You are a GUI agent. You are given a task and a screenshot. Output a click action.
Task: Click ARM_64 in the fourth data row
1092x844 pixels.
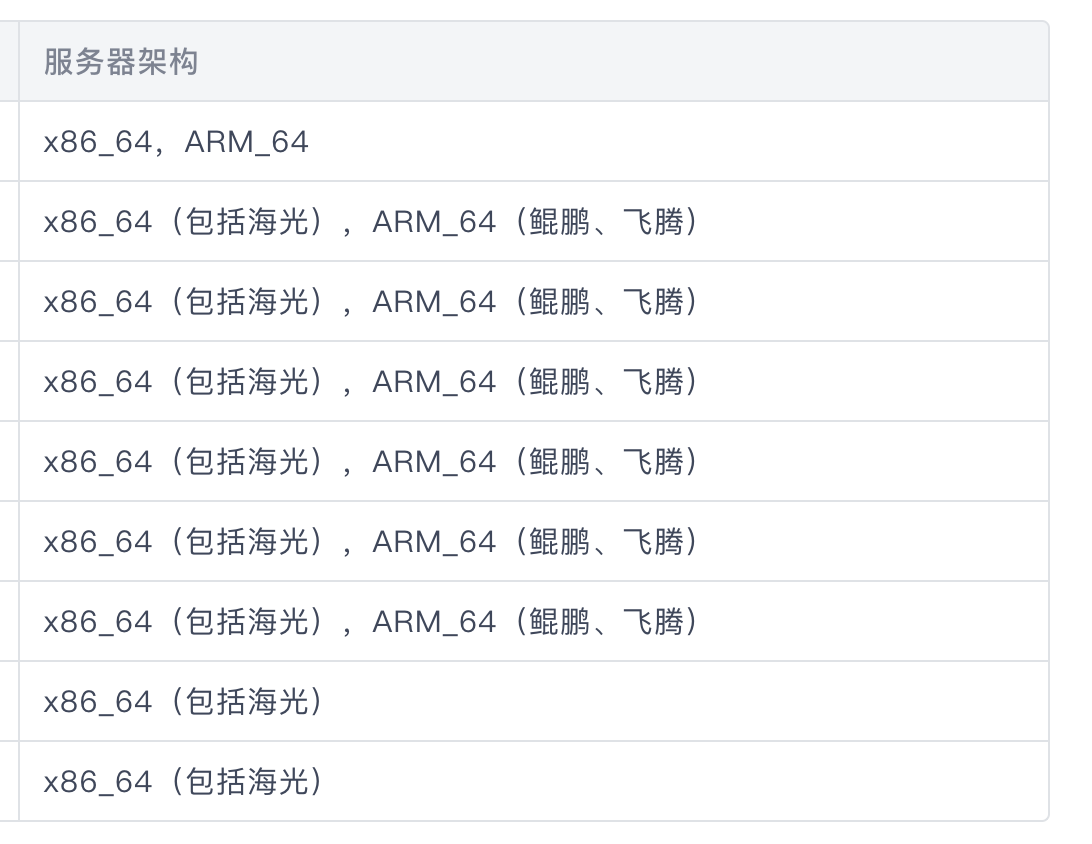[x=434, y=382]
